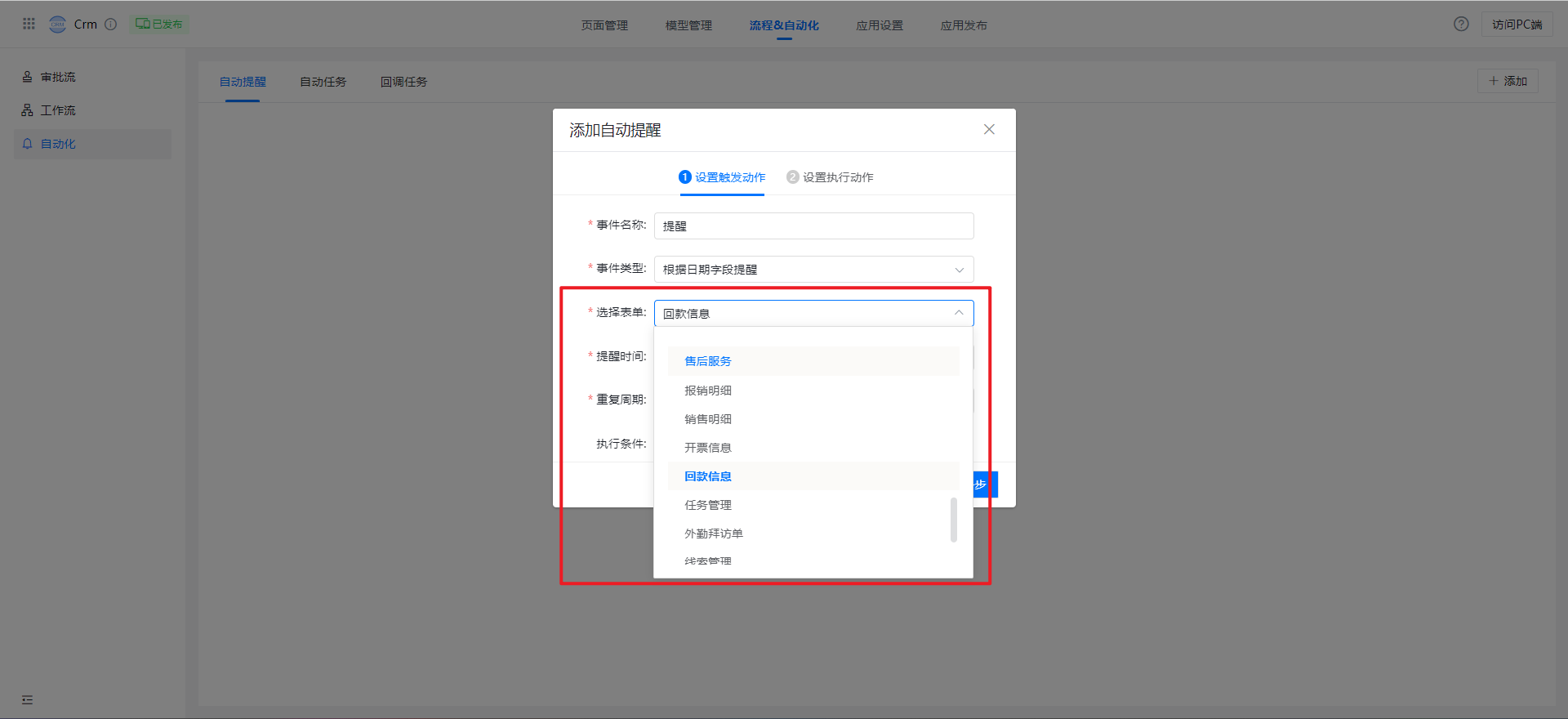Click the 事件类型 dropdown chevron arrow
Screen dimensions: 1568x719
coord(959,270)
